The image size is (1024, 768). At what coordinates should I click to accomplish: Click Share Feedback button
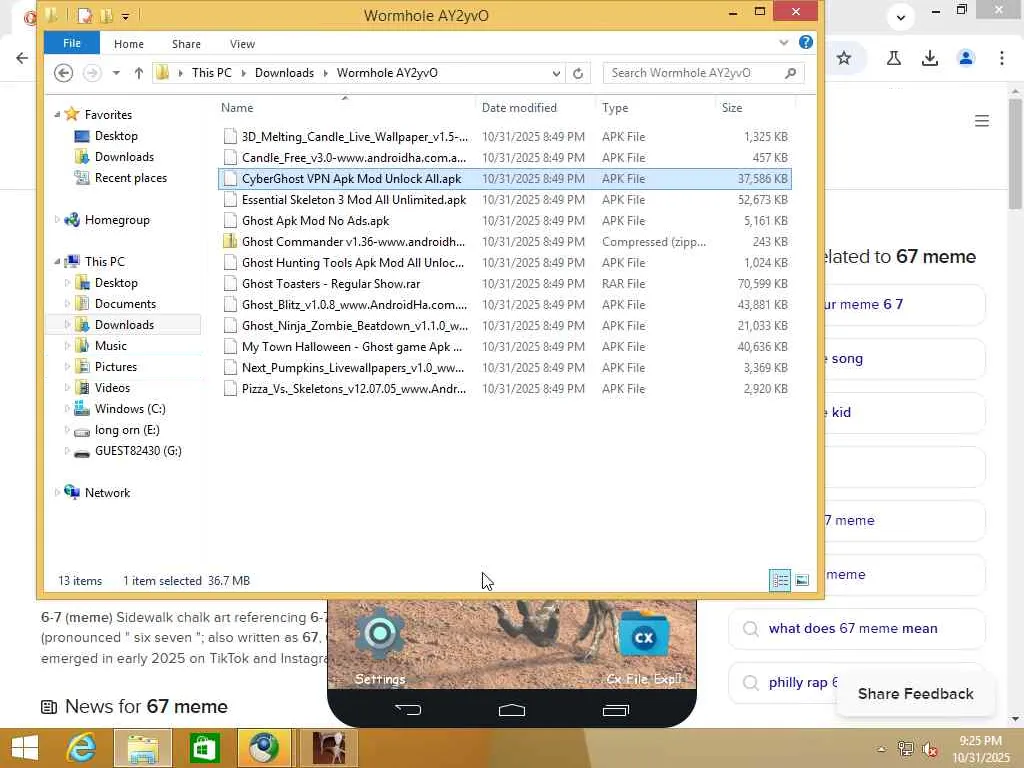[916, 694]
